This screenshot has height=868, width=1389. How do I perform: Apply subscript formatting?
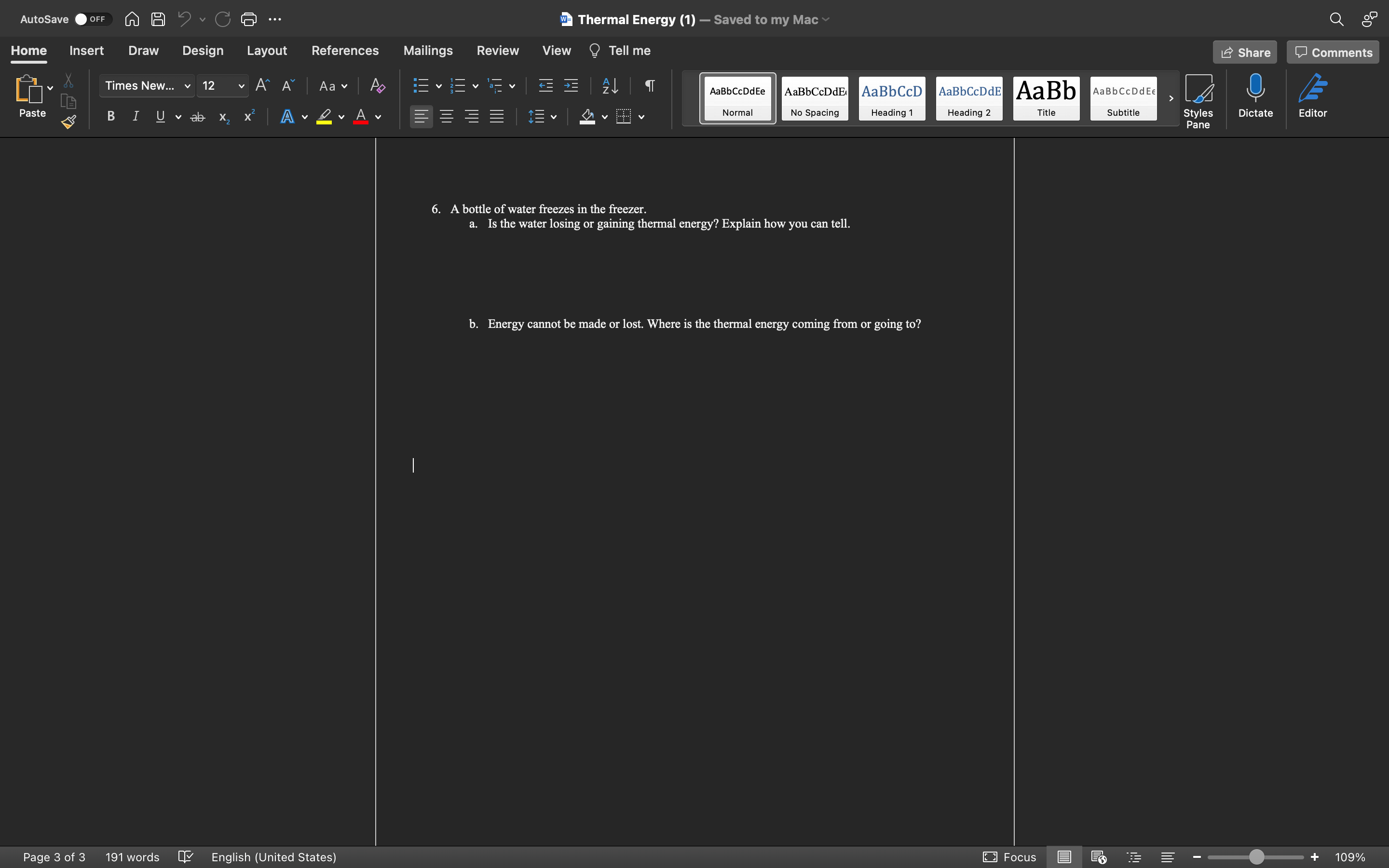224,117
